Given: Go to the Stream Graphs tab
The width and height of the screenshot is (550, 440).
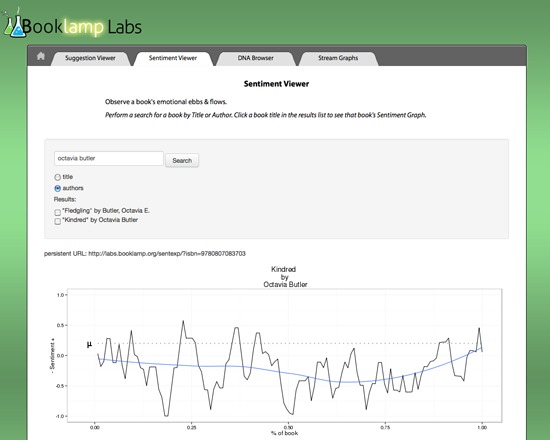Looking at the screenshot, I should [338, 58].
